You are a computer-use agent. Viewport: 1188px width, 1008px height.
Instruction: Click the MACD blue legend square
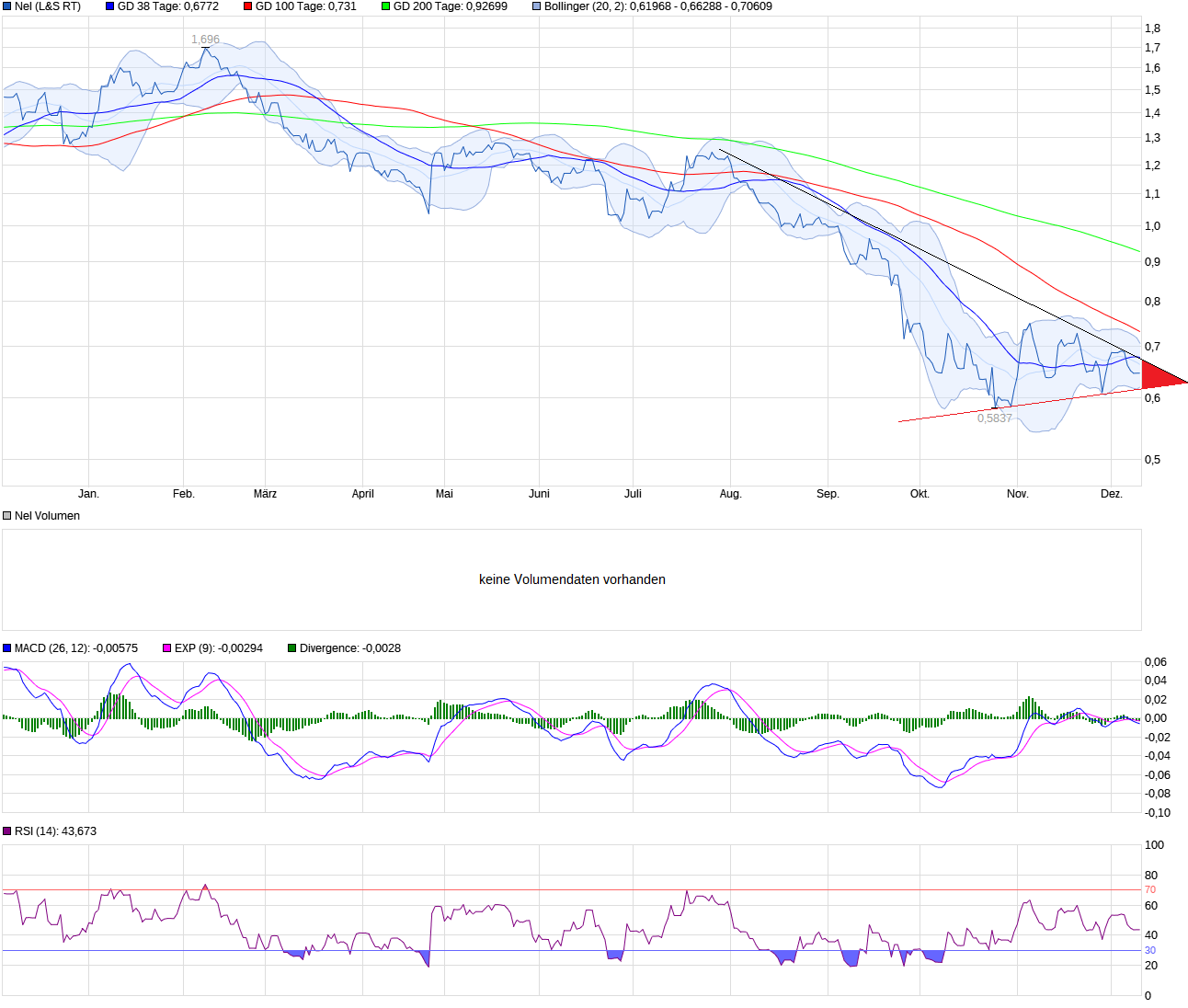pos(7,648)
